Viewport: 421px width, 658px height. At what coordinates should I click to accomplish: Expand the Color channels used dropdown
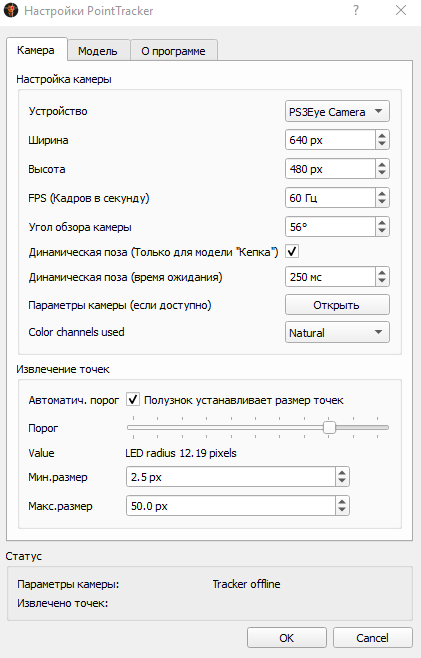tap(337, 332)
